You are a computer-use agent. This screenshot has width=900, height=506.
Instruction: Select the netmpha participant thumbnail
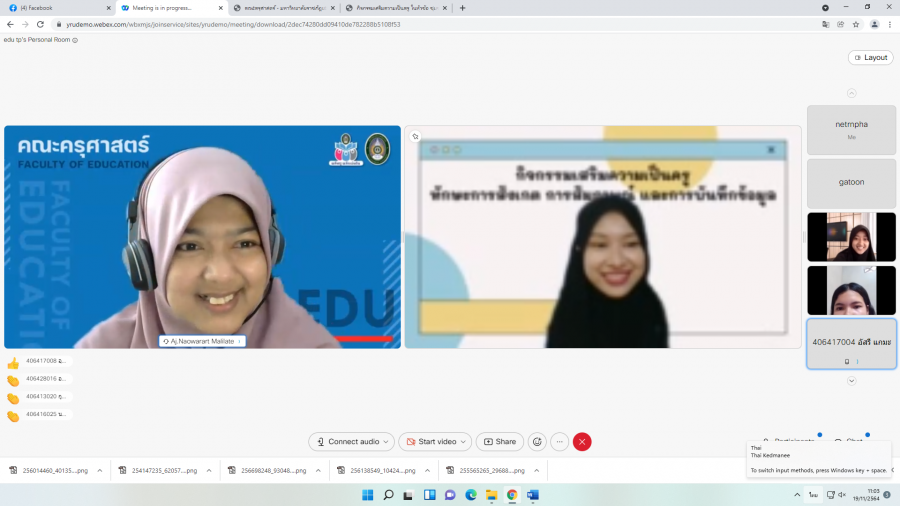coord(851,130)
